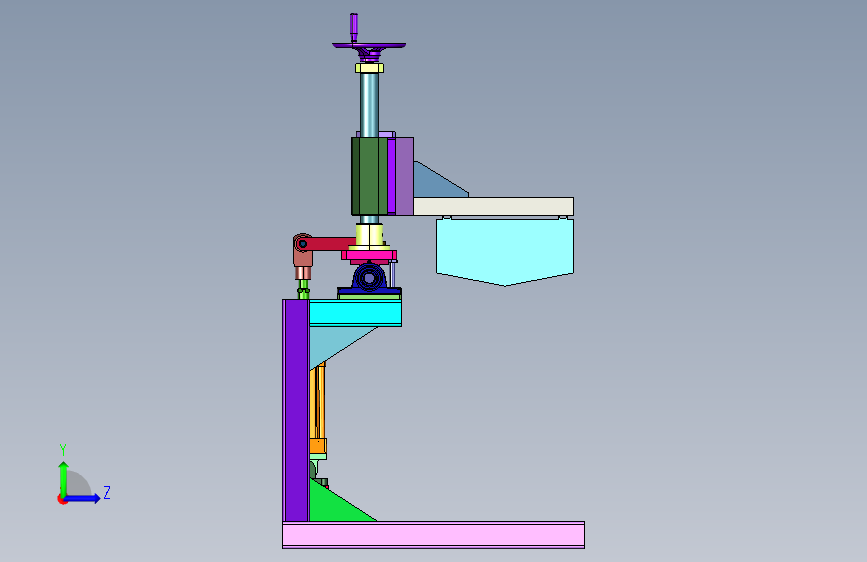Viewport: 867px width, 562px height.
Task: Pick the dark blue pillow block bearing
Action: tap(369, 278)
